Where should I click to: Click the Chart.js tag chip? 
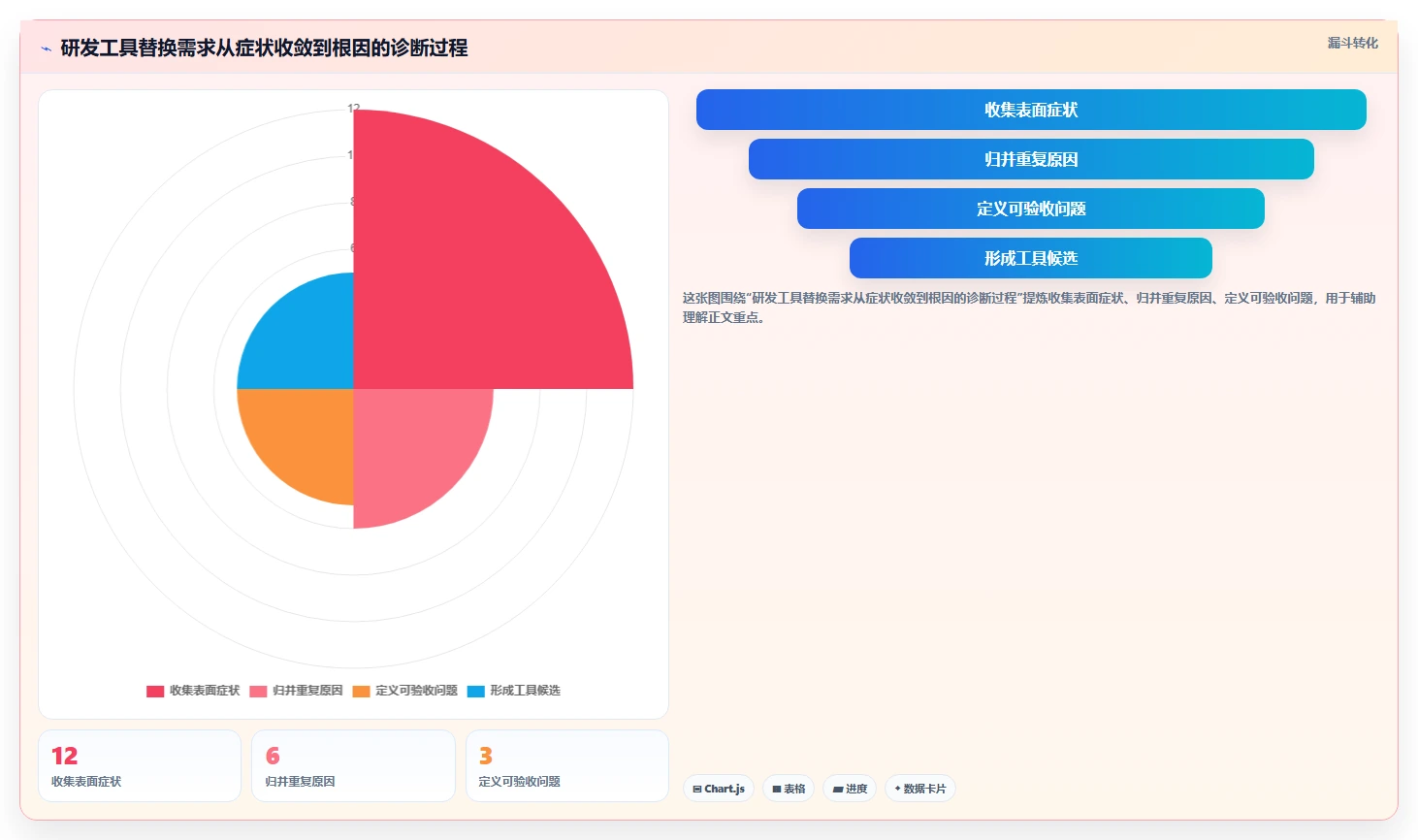click(x=719, y=789)
